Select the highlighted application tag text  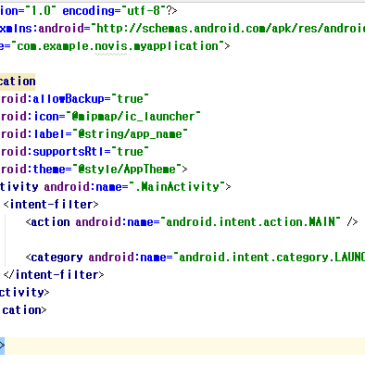(x=17, y=82)
